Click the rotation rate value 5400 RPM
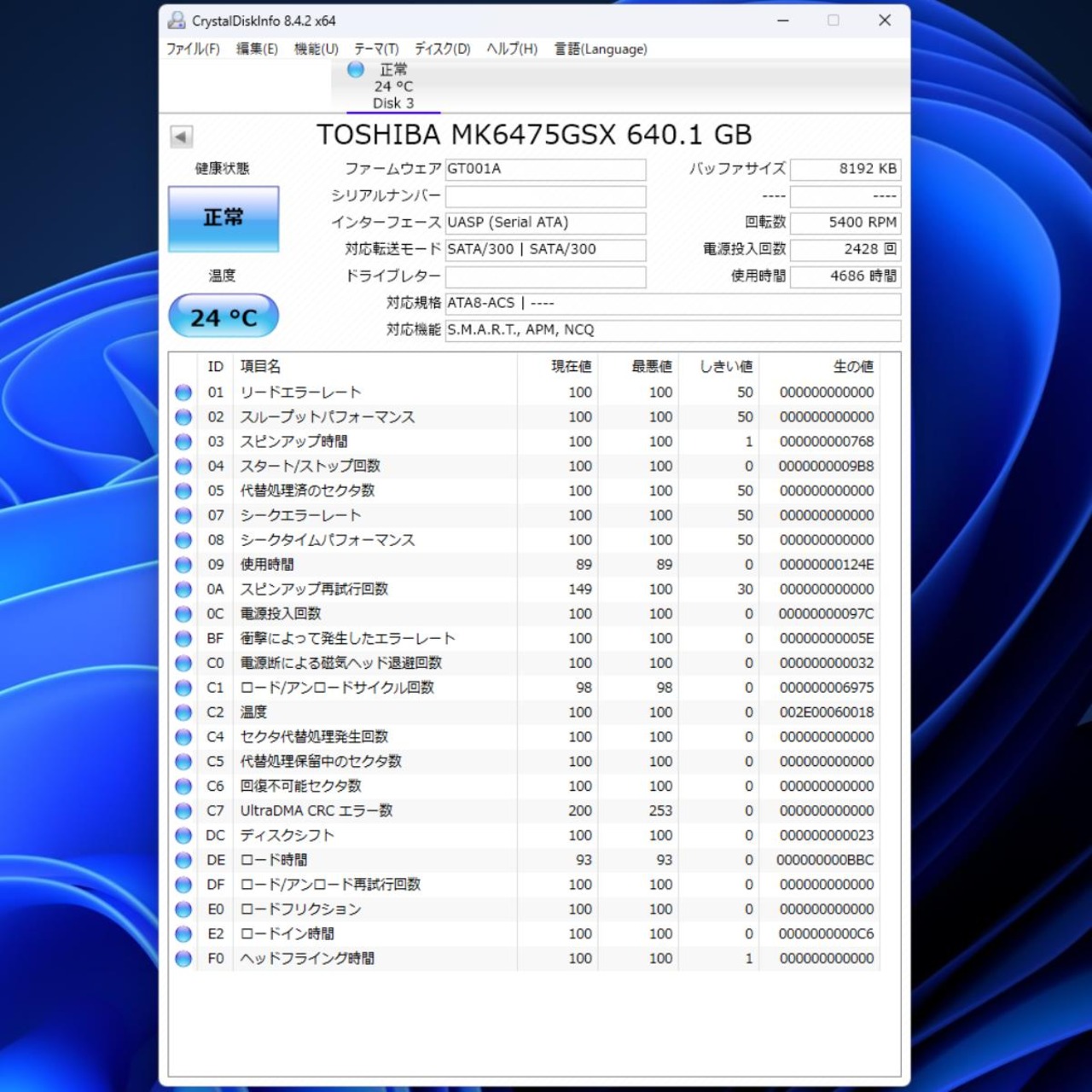 click(845, 223)
